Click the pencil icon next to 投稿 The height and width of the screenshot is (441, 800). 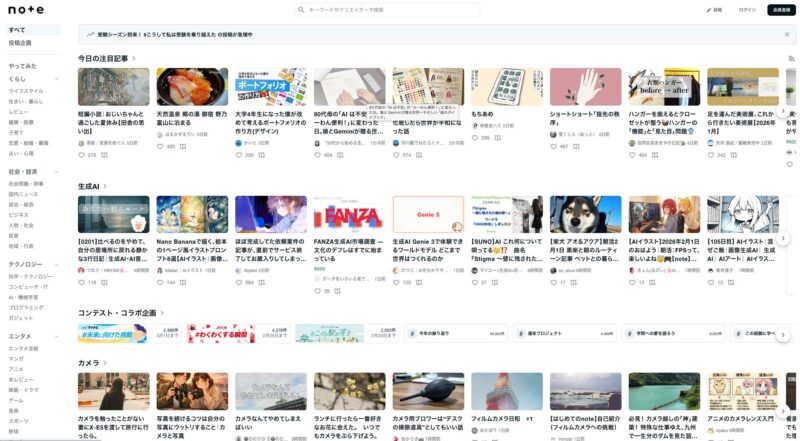(709, 9)
